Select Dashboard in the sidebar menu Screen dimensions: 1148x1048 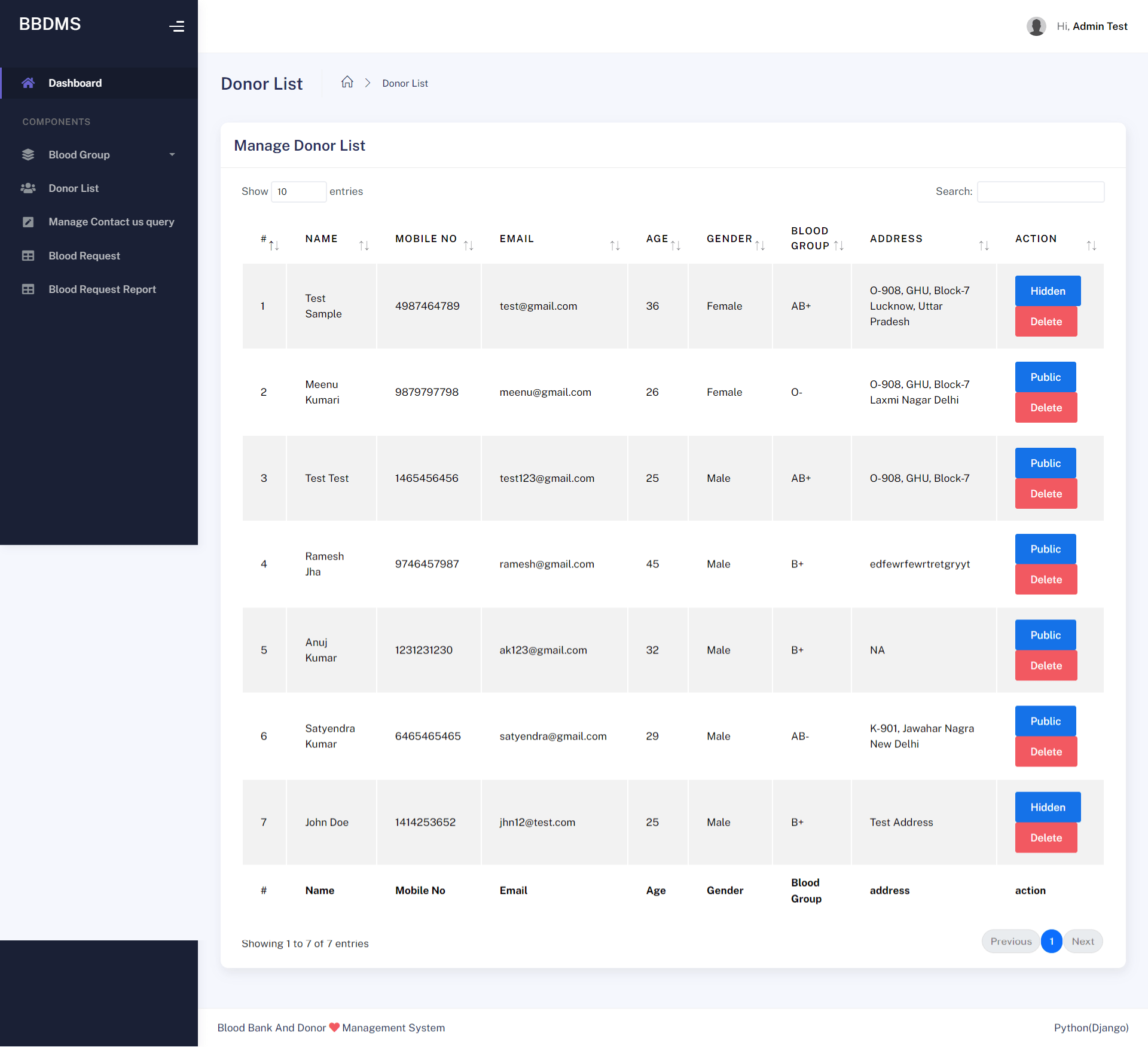pyautogui.click(x=75, y=83)
